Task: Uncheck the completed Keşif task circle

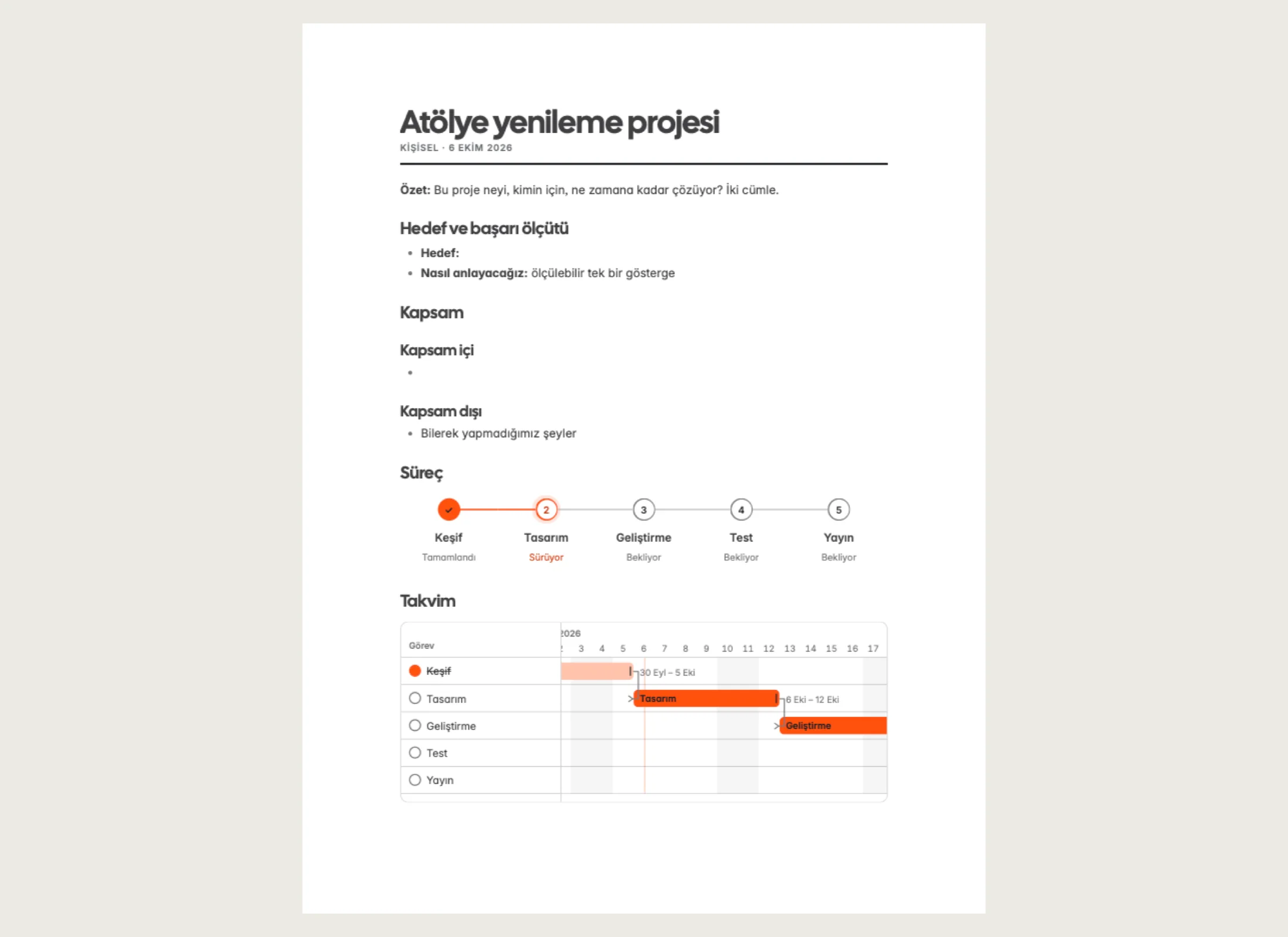Action: coord(415,671)
